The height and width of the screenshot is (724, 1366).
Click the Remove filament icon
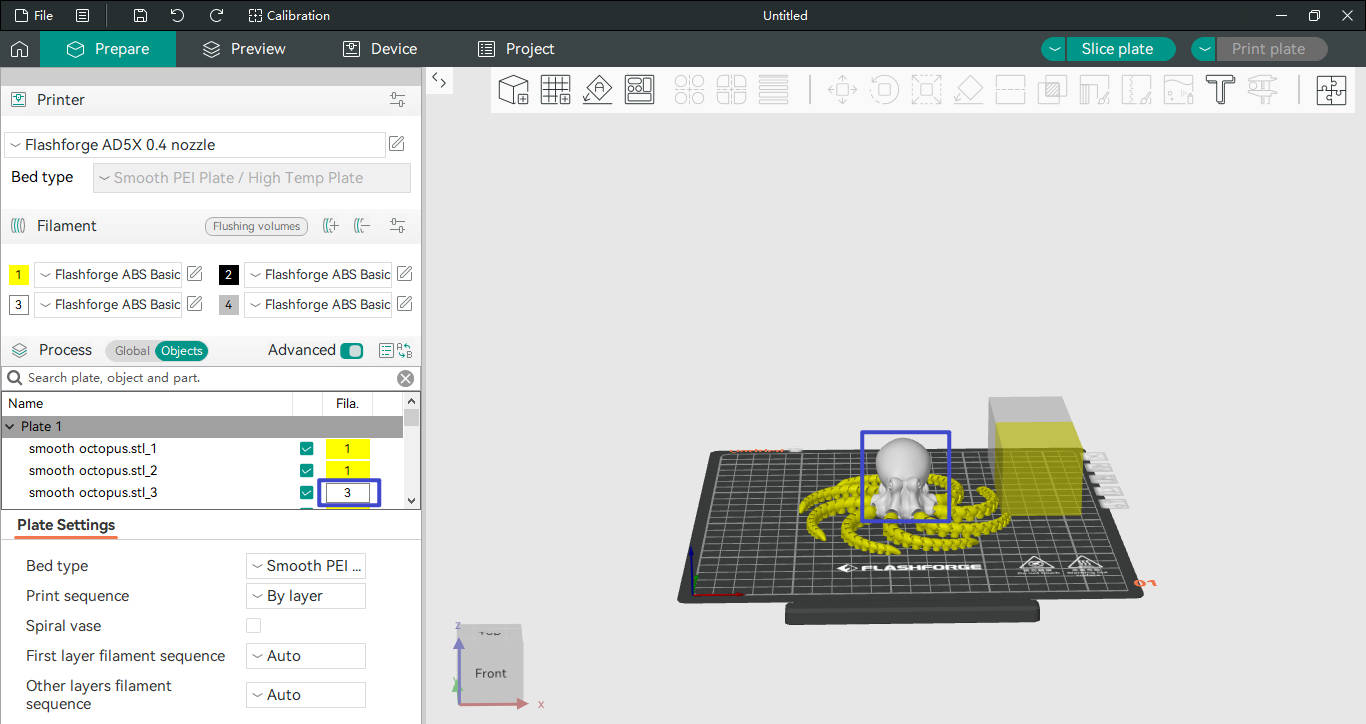[362, 226]
